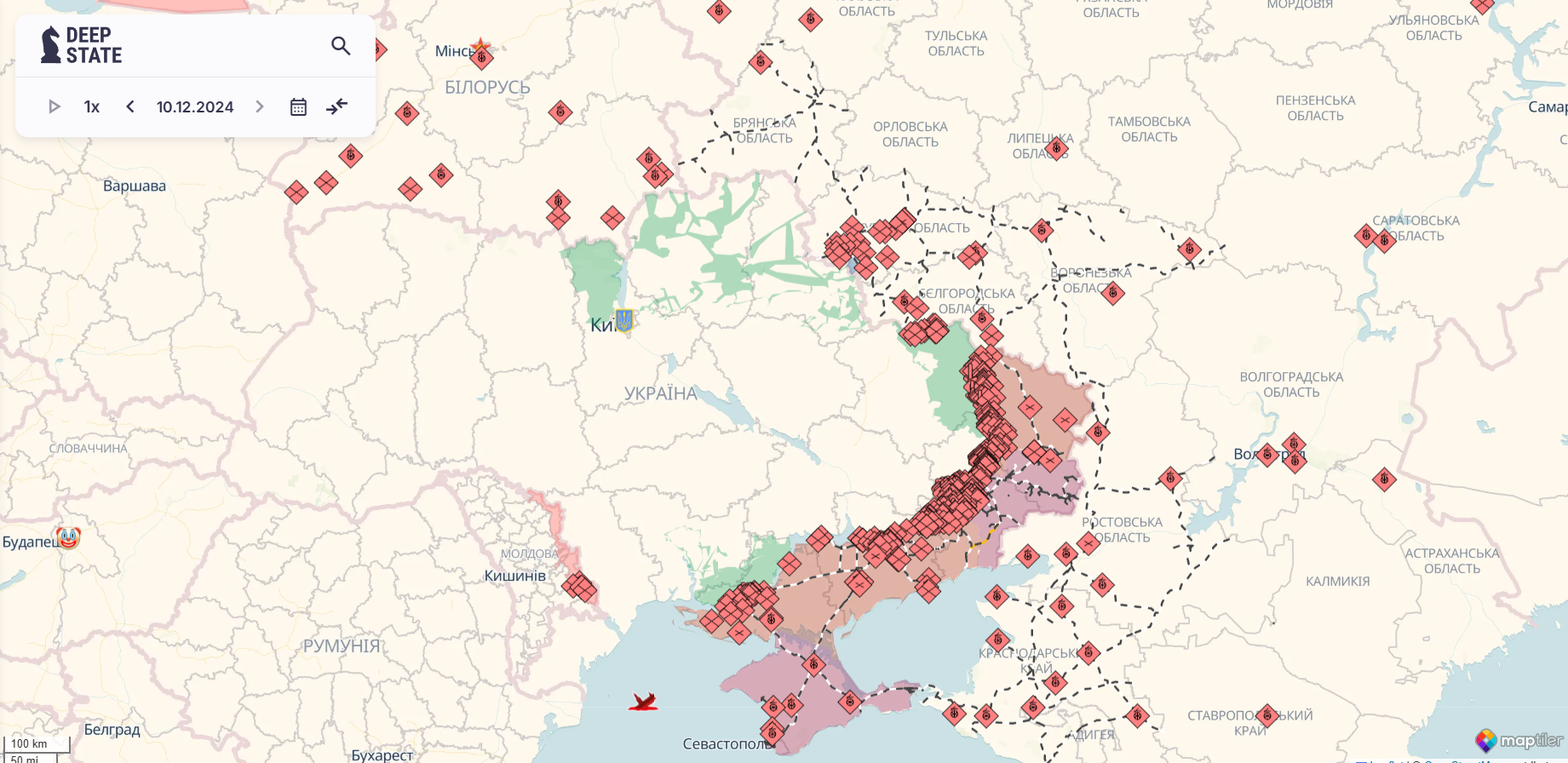This screenshot has width=1568, height=763.
Task: Go to the previous date
Action: tap(130, 106)
